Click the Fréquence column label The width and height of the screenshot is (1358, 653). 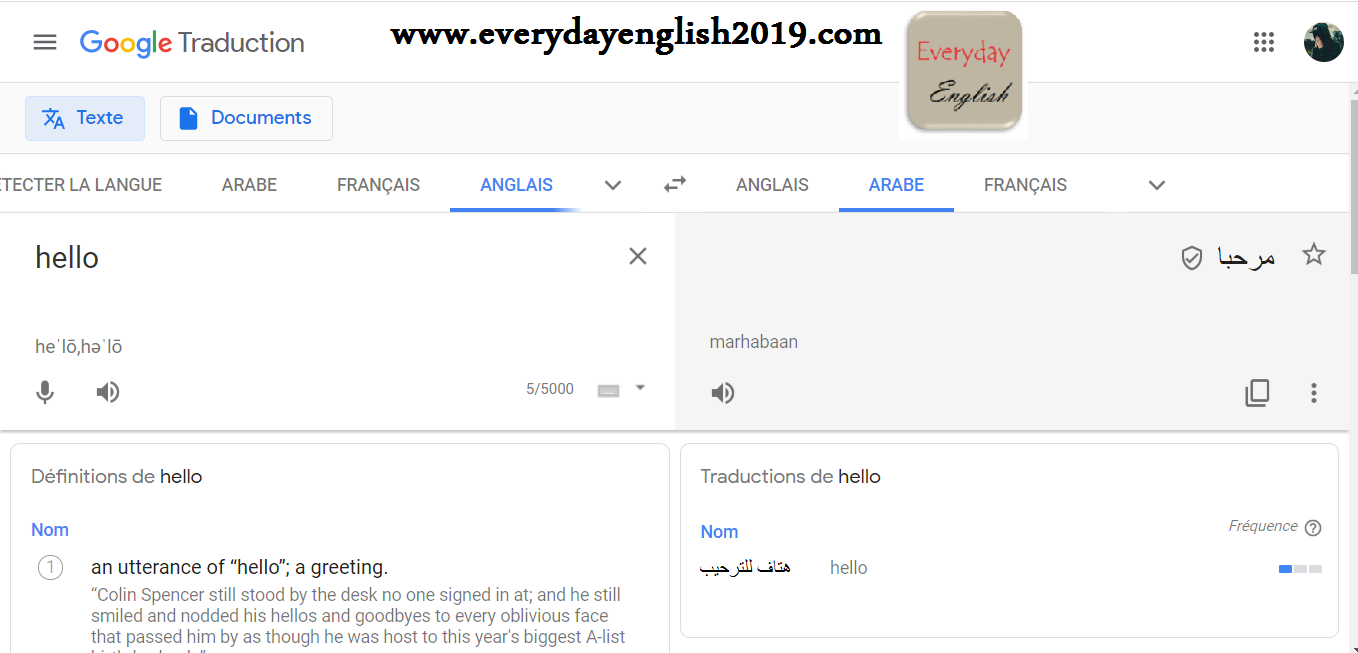tap(1263, 527)
